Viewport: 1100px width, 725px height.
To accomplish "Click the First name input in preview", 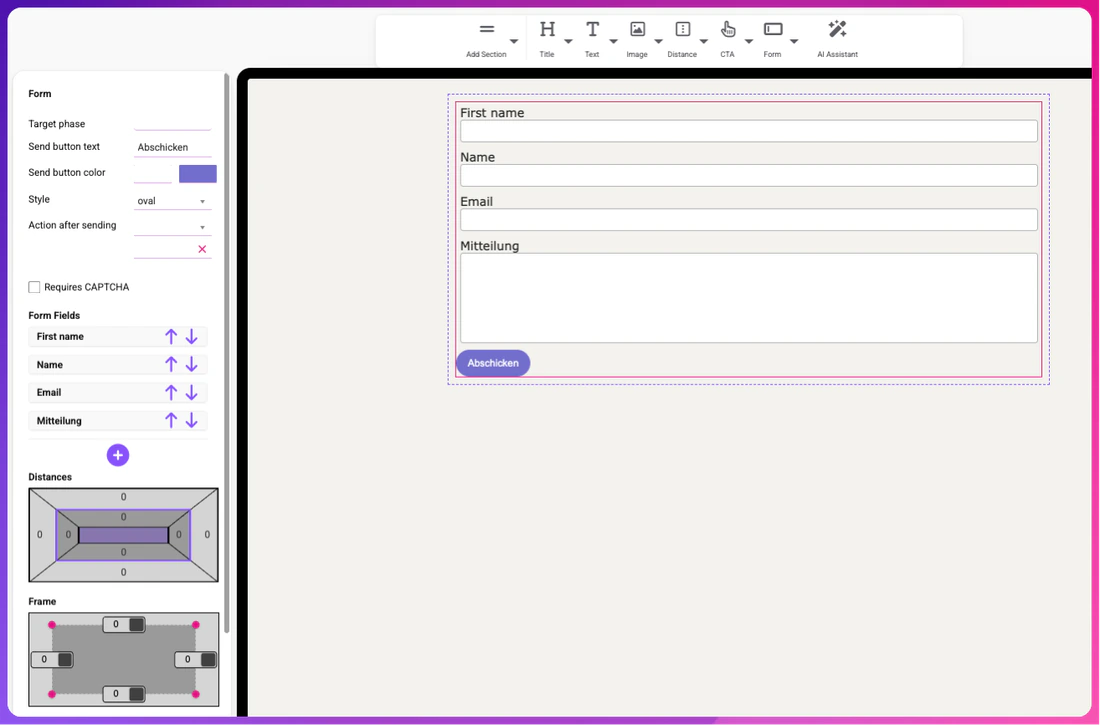I will (749, 131).
